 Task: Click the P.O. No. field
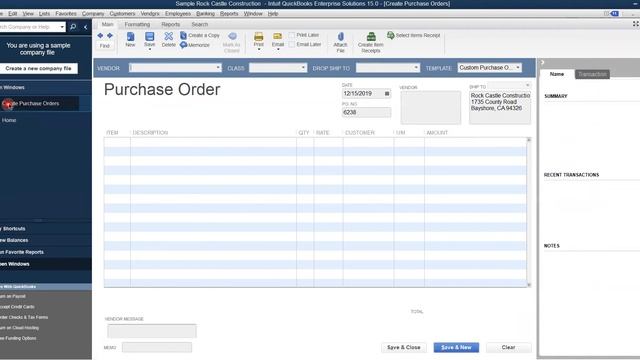pyautogui.click(x=366, y=112)
